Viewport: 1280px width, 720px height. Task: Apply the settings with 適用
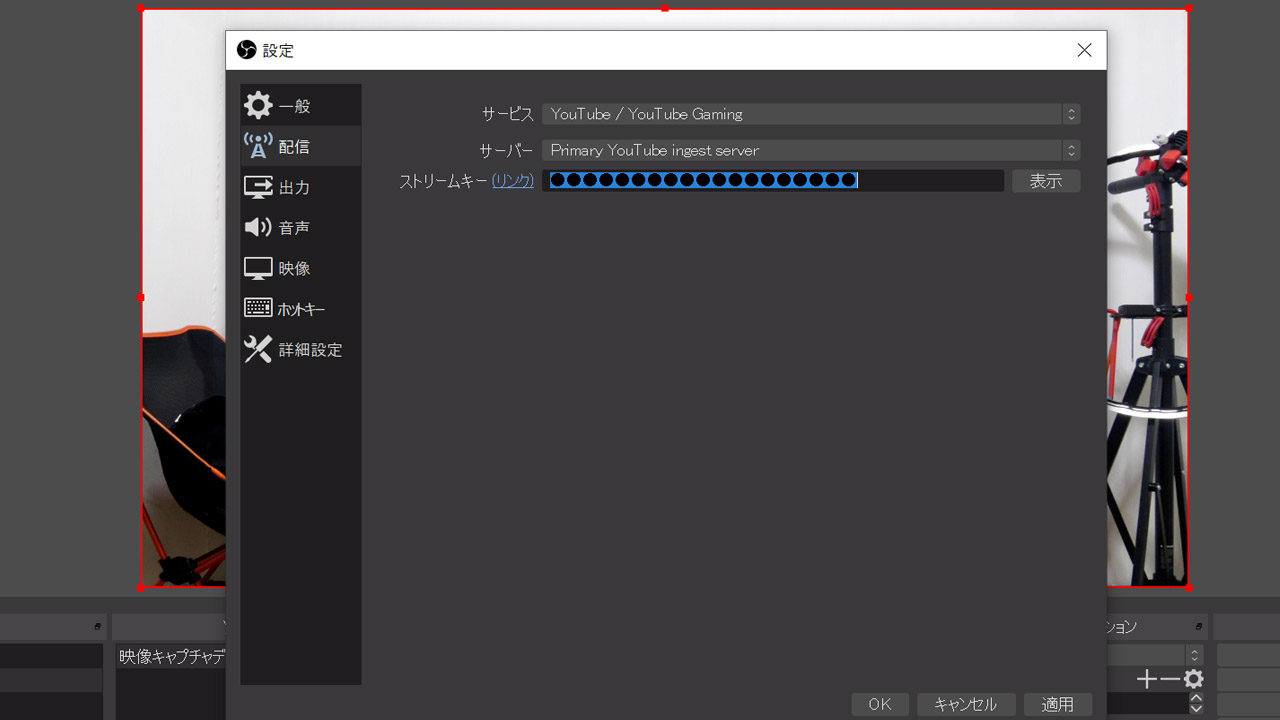(x=1058, y=704)
